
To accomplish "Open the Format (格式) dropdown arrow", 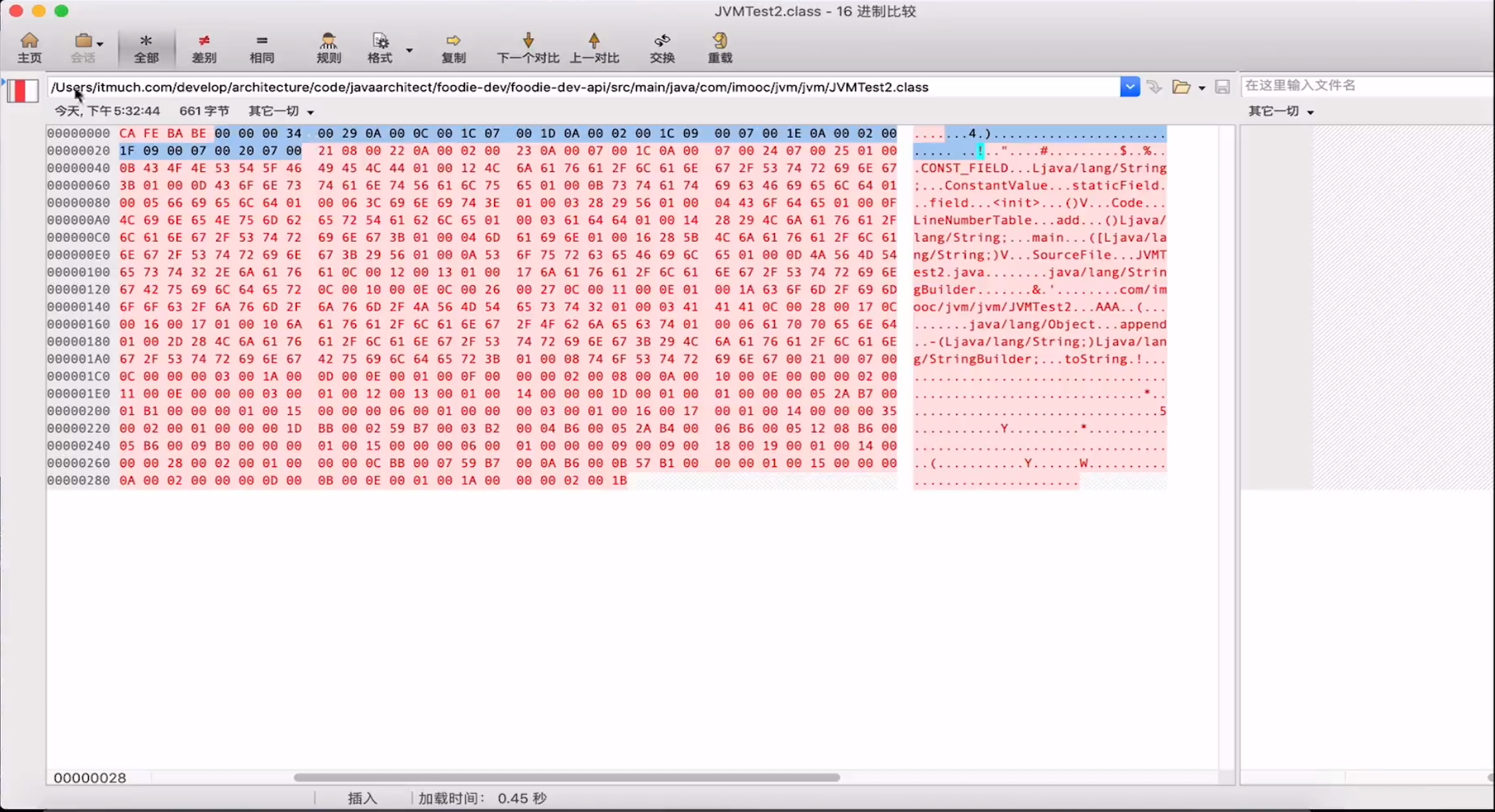I will (x=409, y=50).
